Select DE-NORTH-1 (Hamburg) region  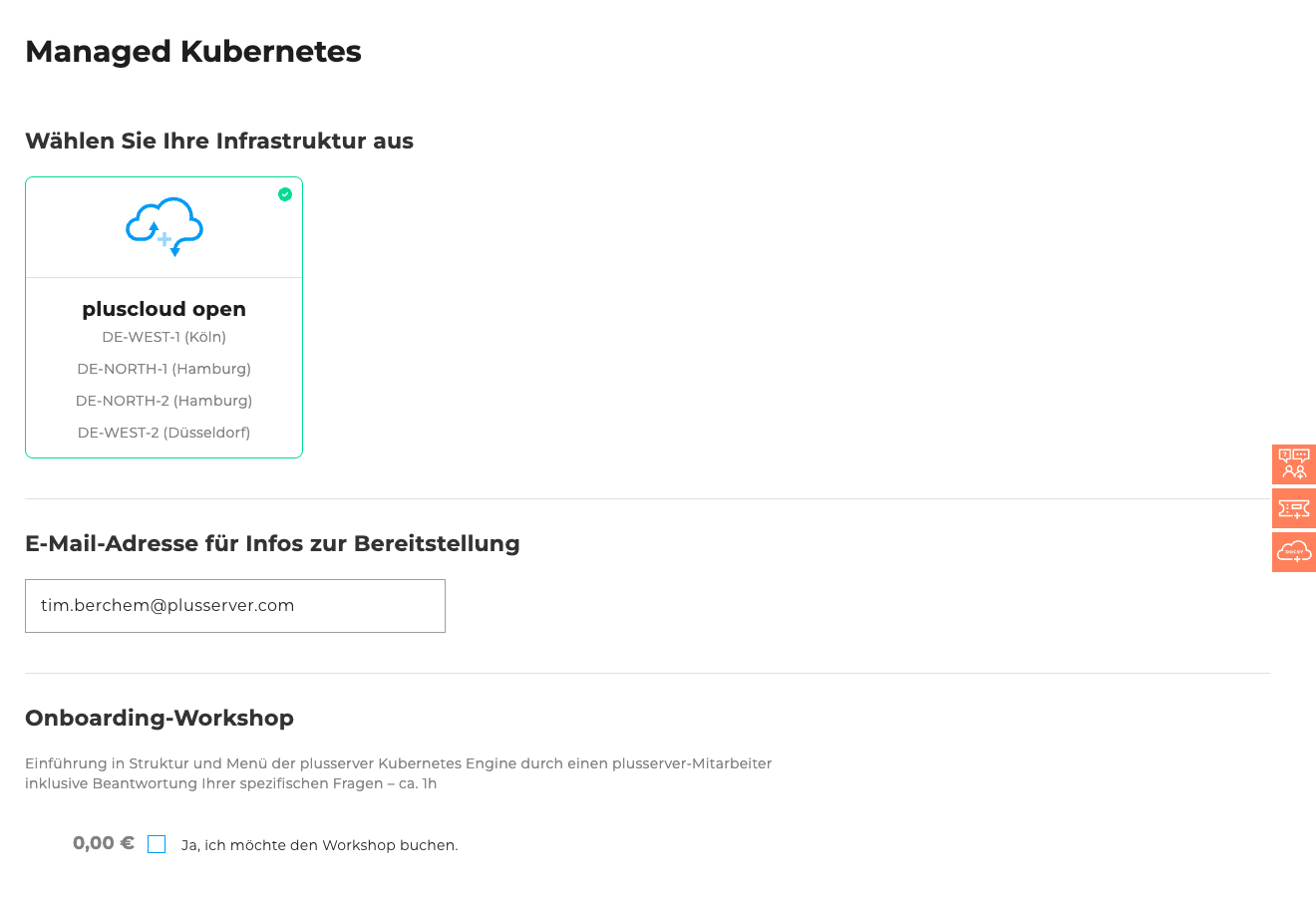(164, 369)
